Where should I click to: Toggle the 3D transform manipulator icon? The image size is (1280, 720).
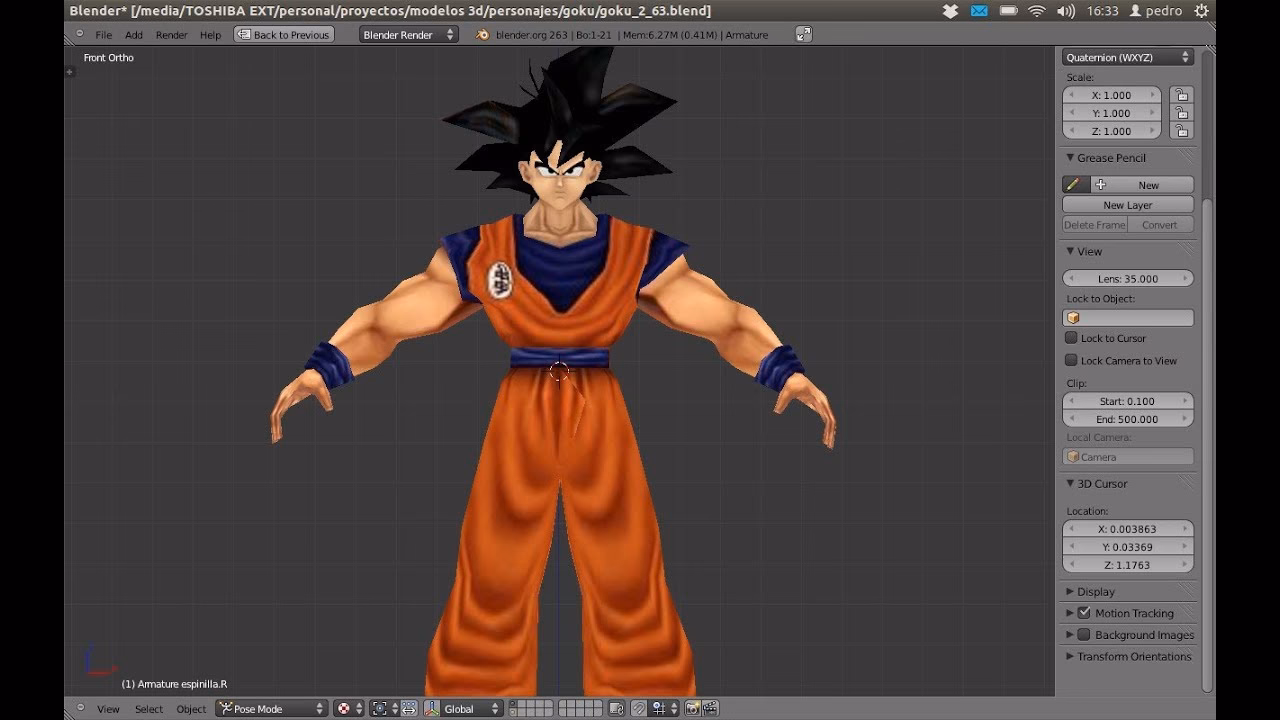[432, 708]
